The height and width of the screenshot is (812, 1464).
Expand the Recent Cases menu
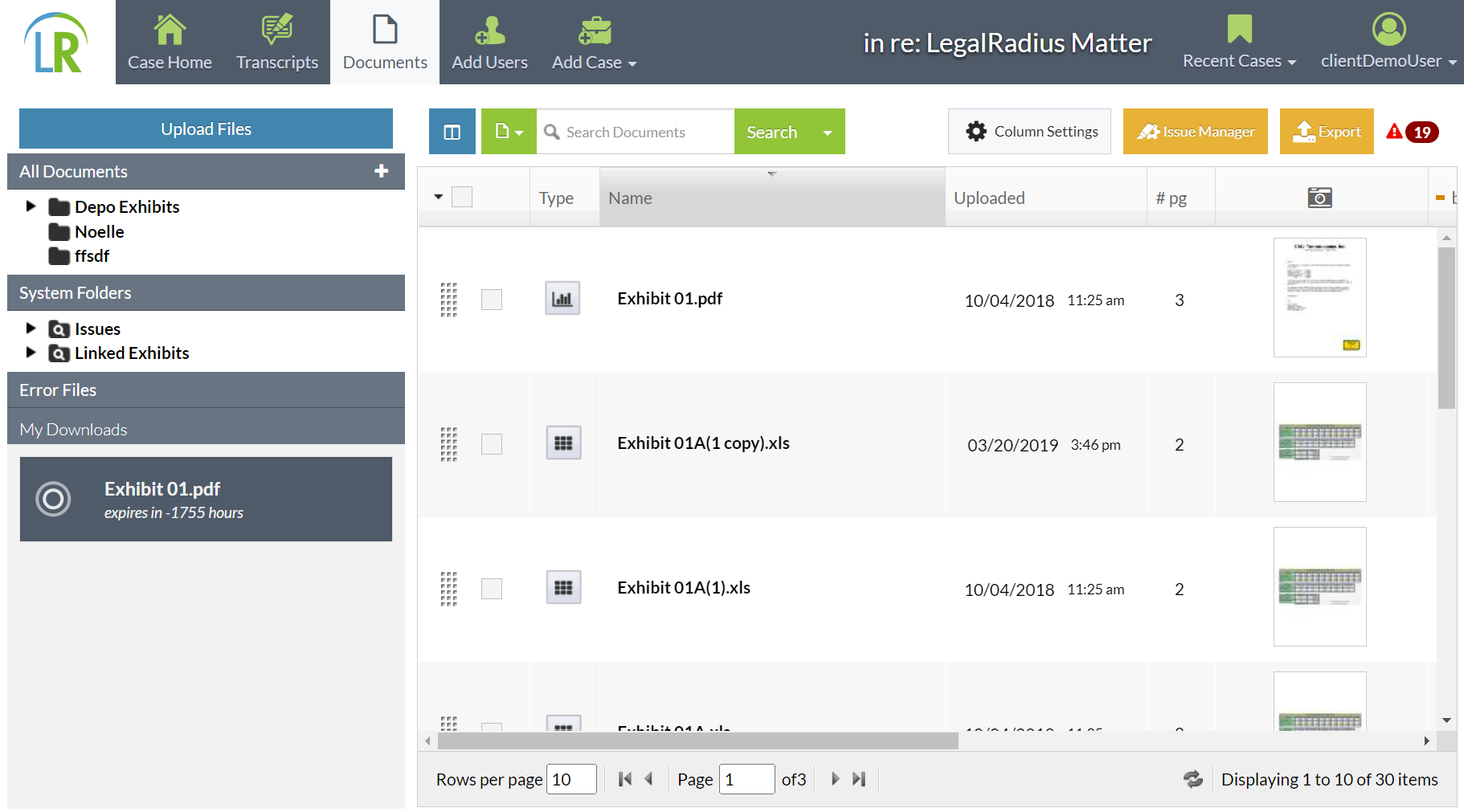point(1239,43)
